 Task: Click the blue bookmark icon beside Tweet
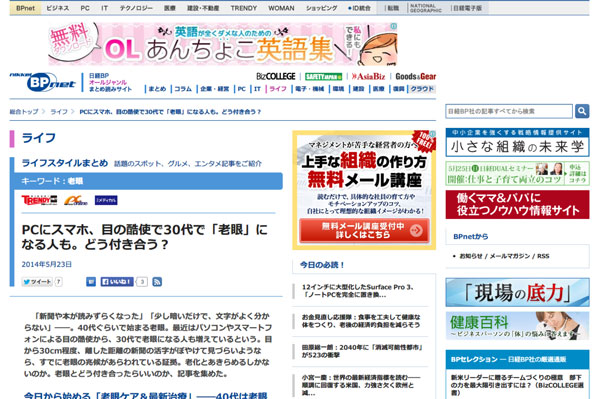pos(91,282)
